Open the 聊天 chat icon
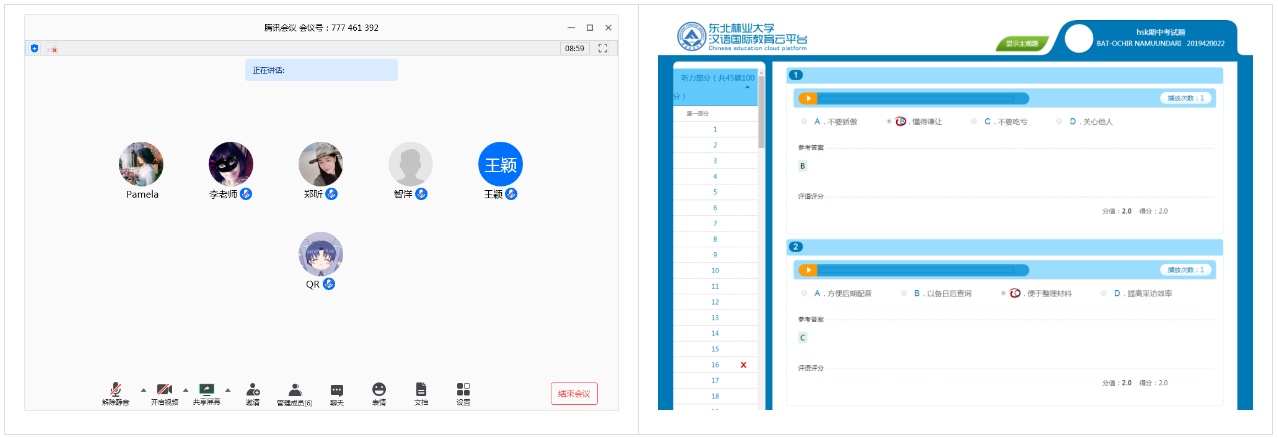 point(337,391)
